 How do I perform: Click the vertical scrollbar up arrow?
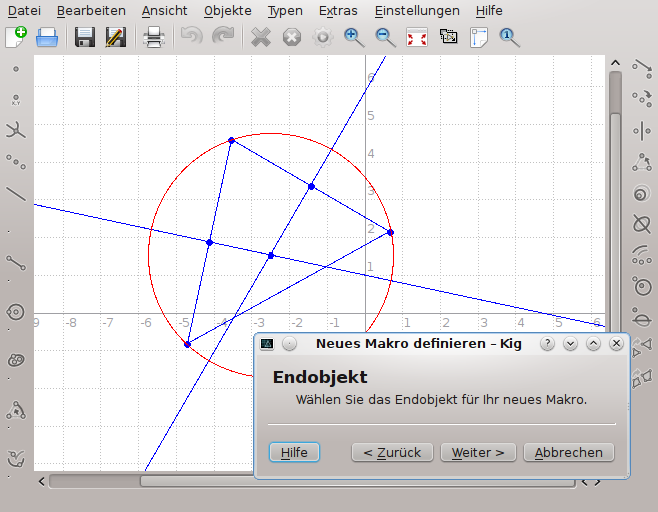tap(615, 63)
